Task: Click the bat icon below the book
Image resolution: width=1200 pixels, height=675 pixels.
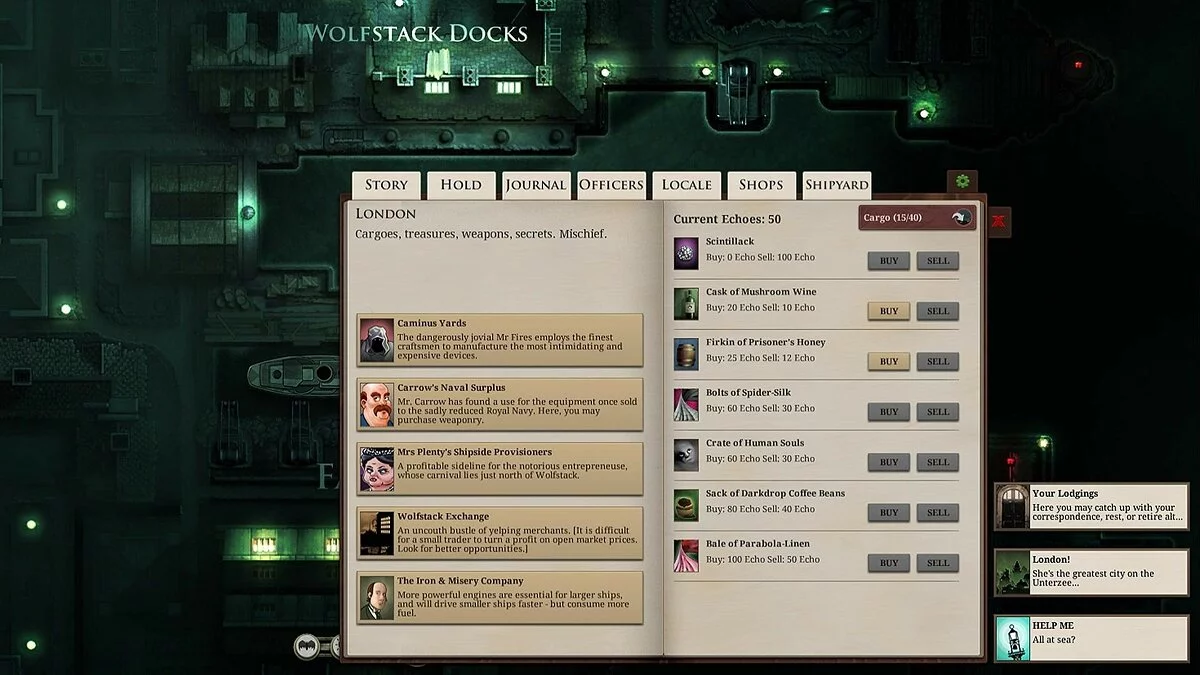Action: tap(306, 646)
